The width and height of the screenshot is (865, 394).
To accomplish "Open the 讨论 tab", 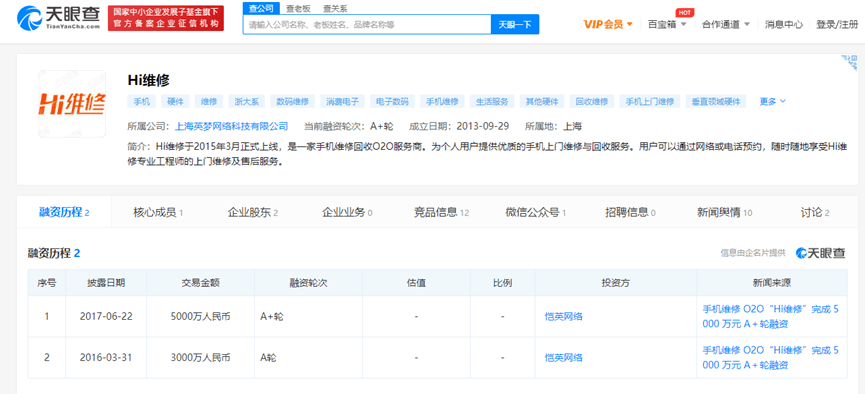I will click(x=815, y=212).
